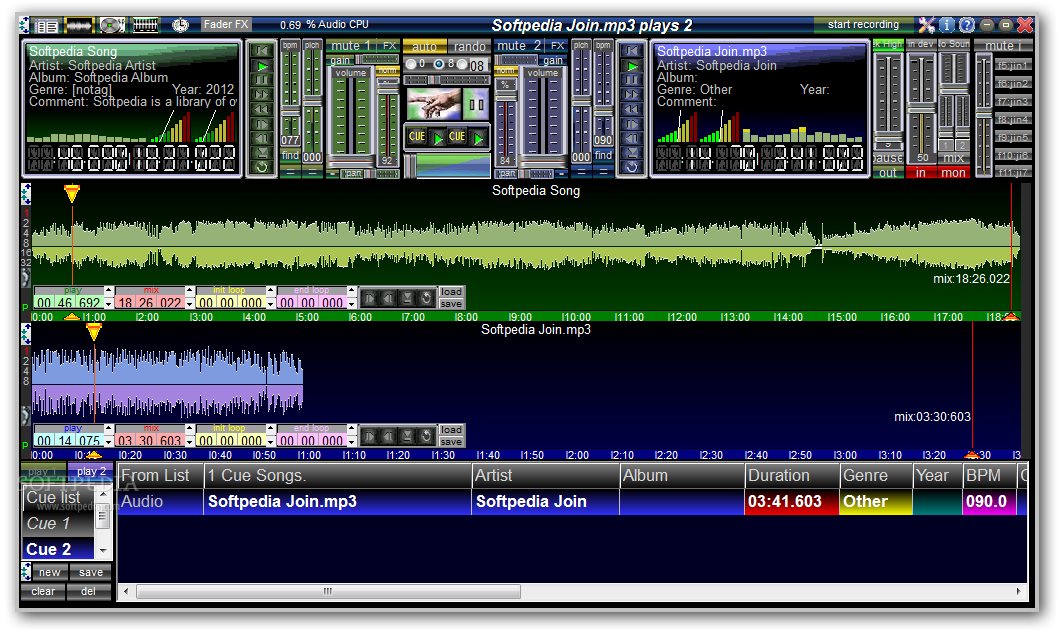Jump deck 2 to track start
Viewport: 1059px width, 632px height.
pos(632,51)
